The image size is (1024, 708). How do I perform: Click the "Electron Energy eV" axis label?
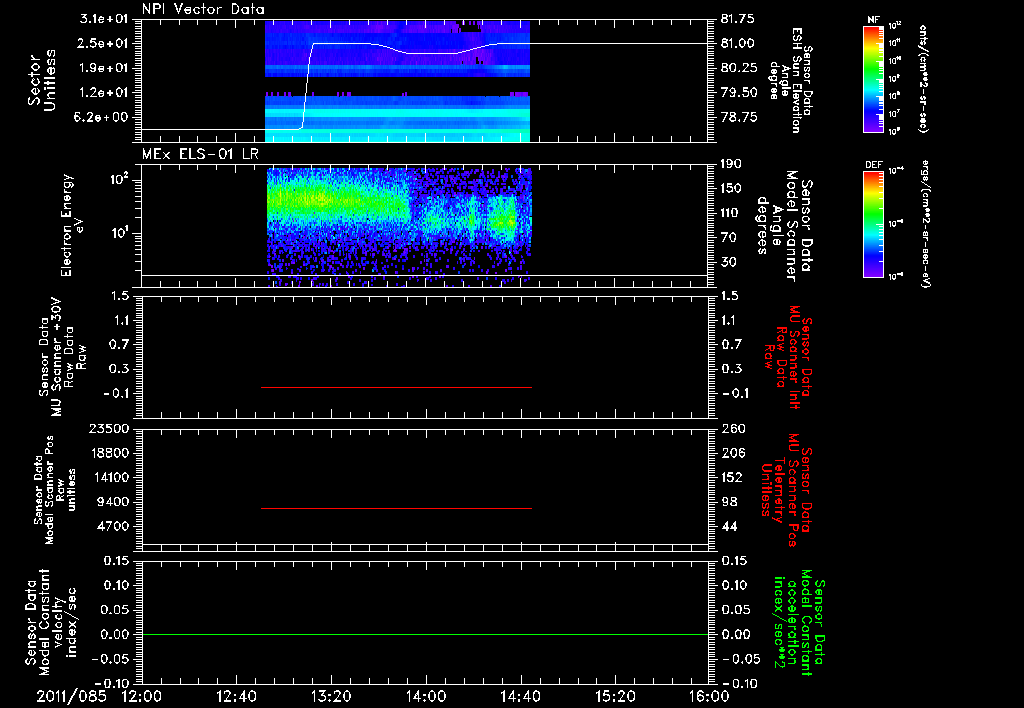[x=72, y=225]
